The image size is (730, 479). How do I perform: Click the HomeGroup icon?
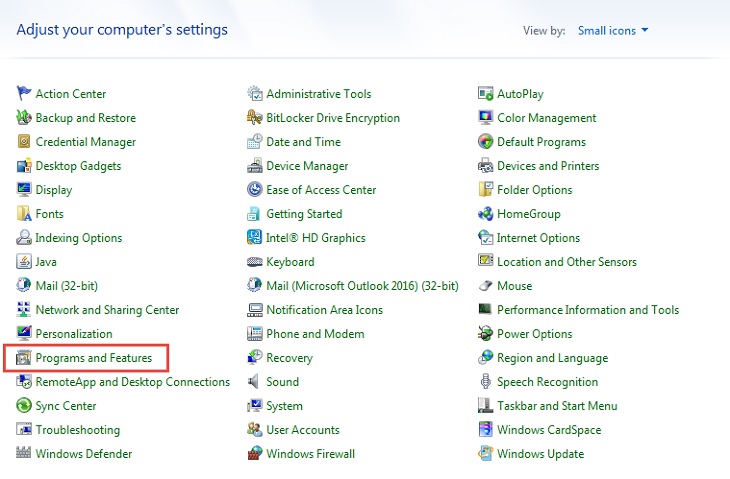[486, 214]
